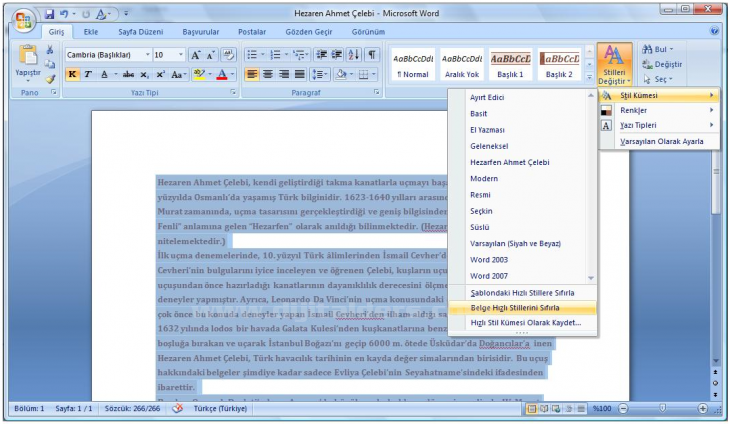Align text left
730x424 pixels.
252,74
